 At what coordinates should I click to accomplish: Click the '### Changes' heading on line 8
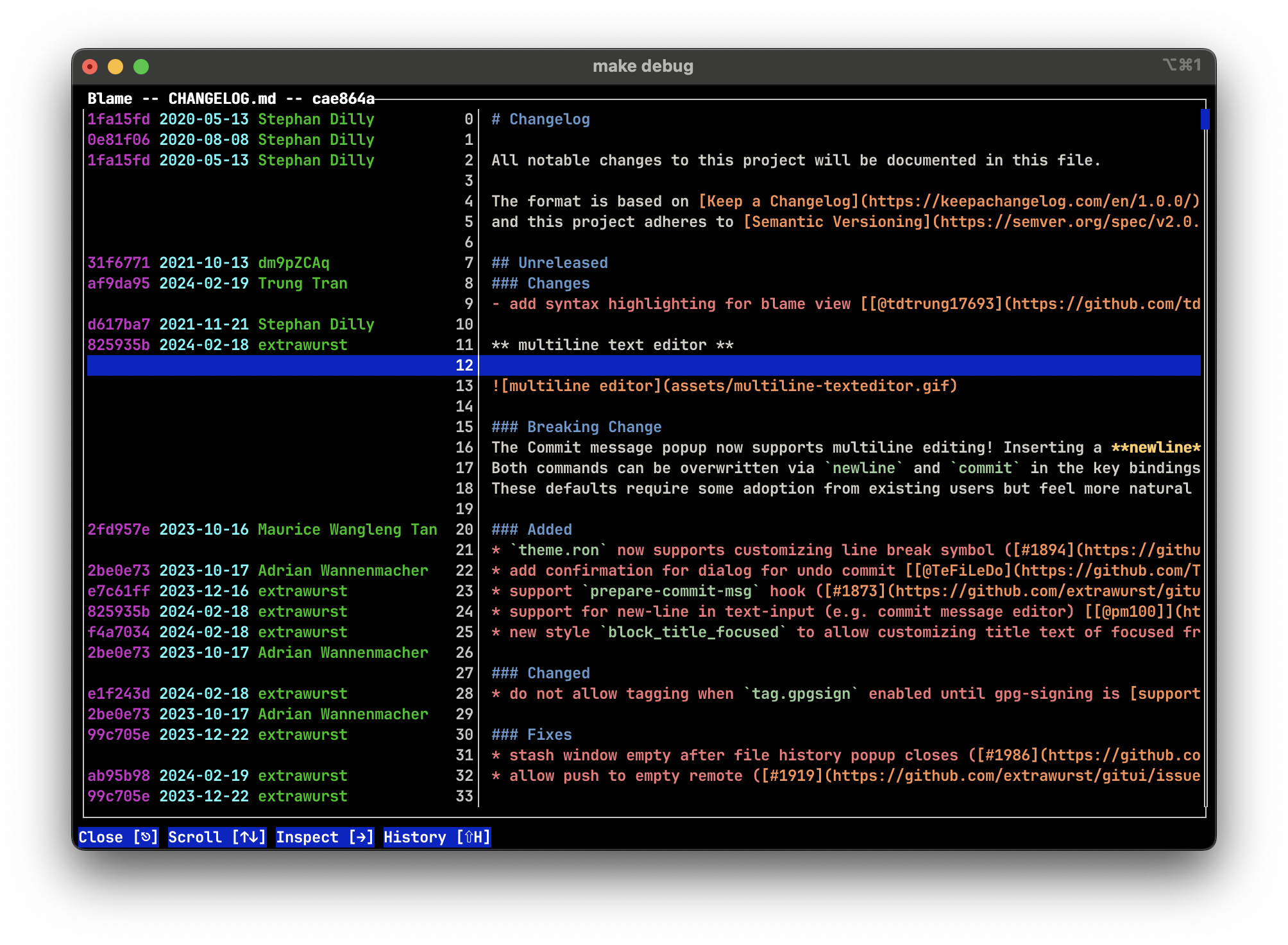[541, 283]
